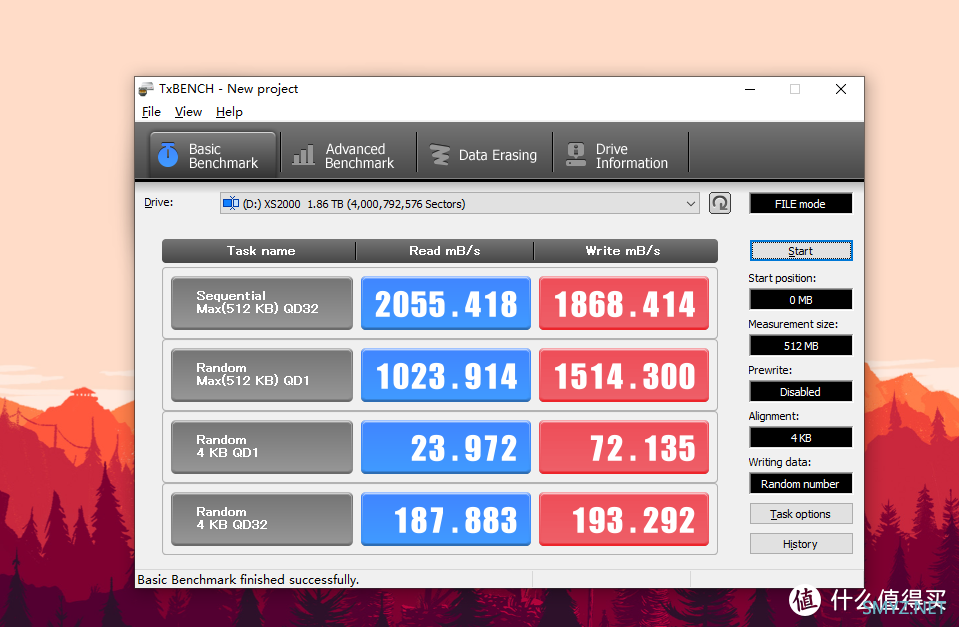Click the sequential write result 1868.414
This screenshot has height=627, width=959.
pyautogui.click(x=624, y=303)
